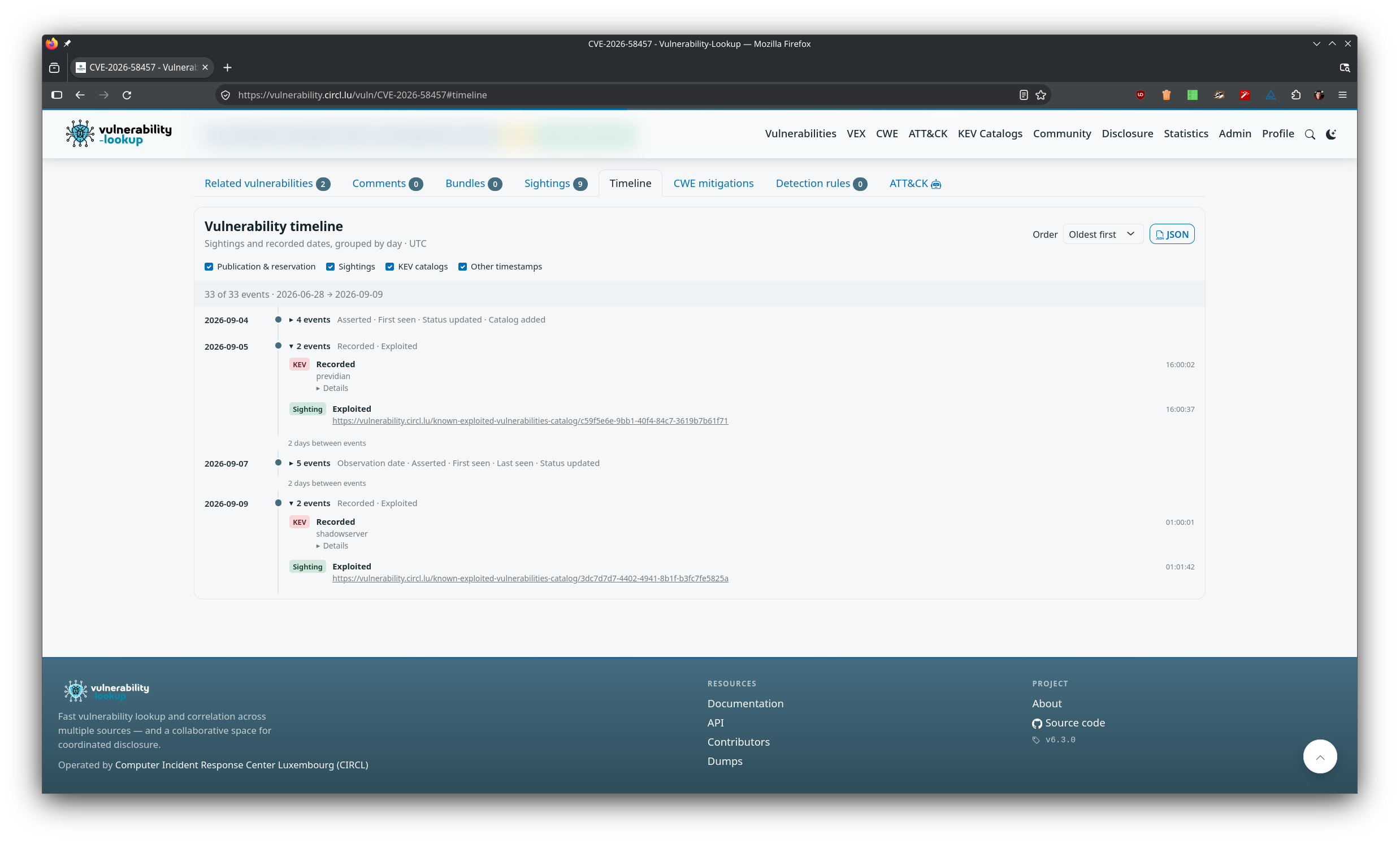This screenshot has width=1400, height=844.
Task: Open the API footer link
Action: coord(715,723)
